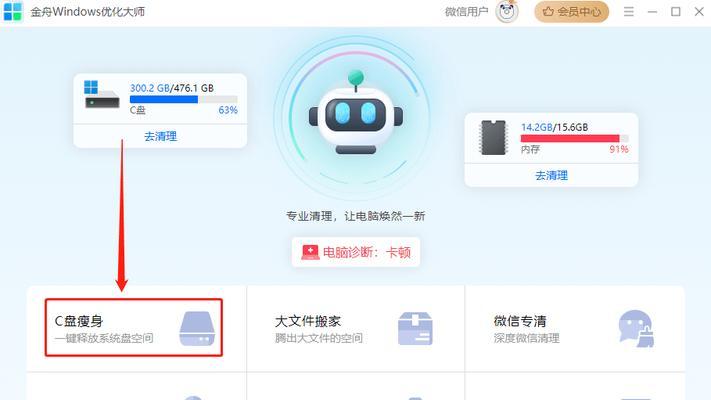
Task: Open the 会员中心 member center button
Action: click(571, 11)
